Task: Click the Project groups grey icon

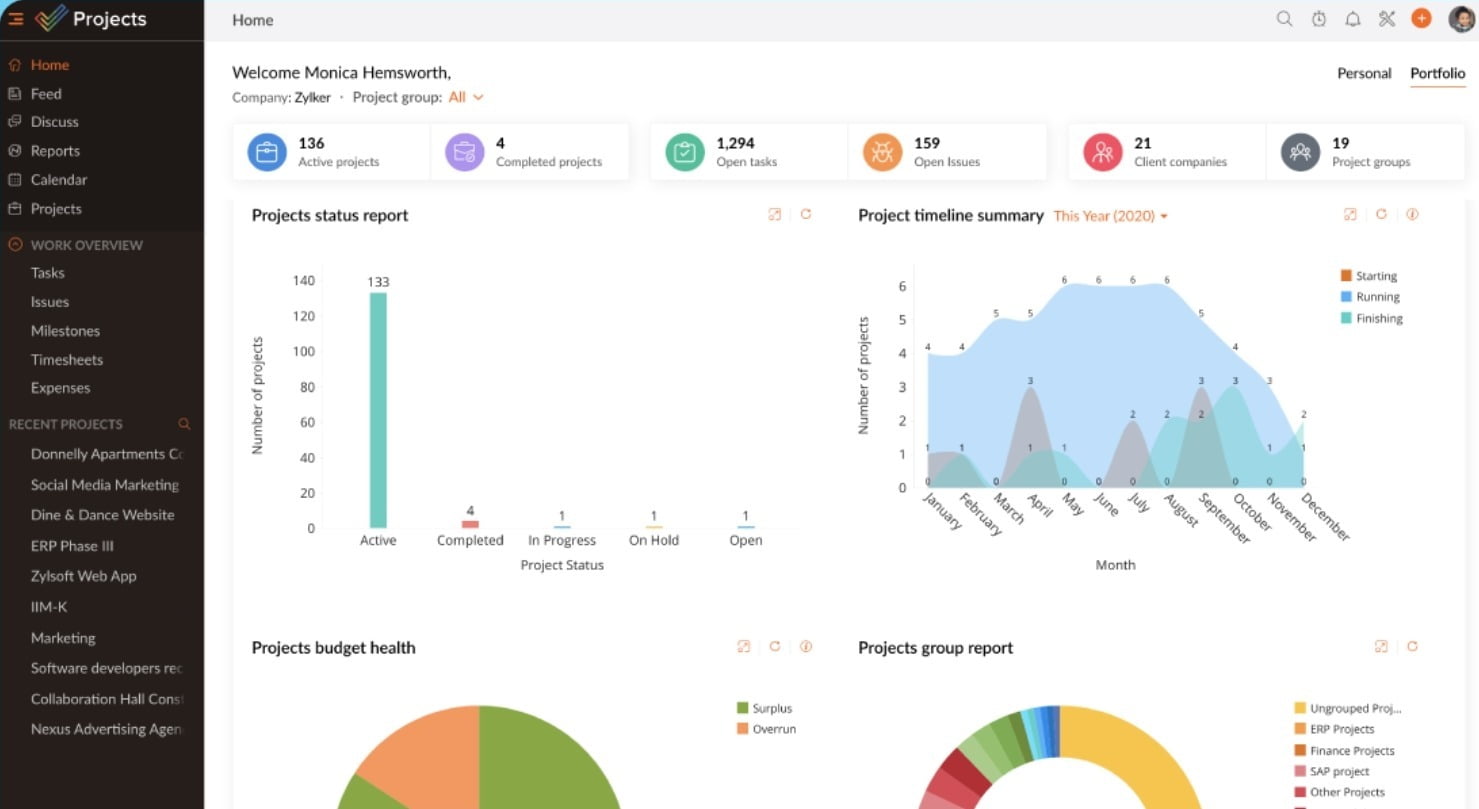Action: (x=1300, y=152)
